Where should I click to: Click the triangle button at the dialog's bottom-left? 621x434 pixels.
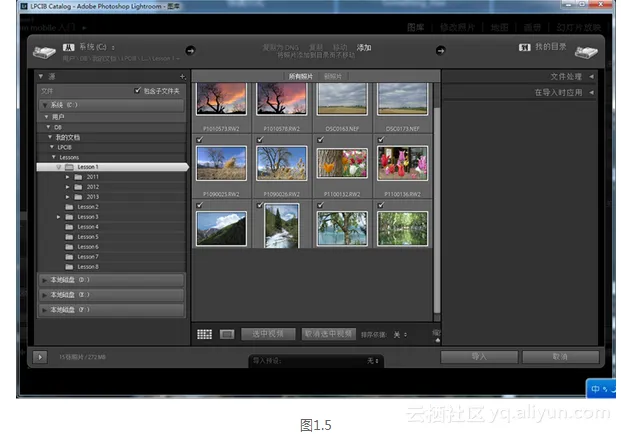tap(40, 357)
